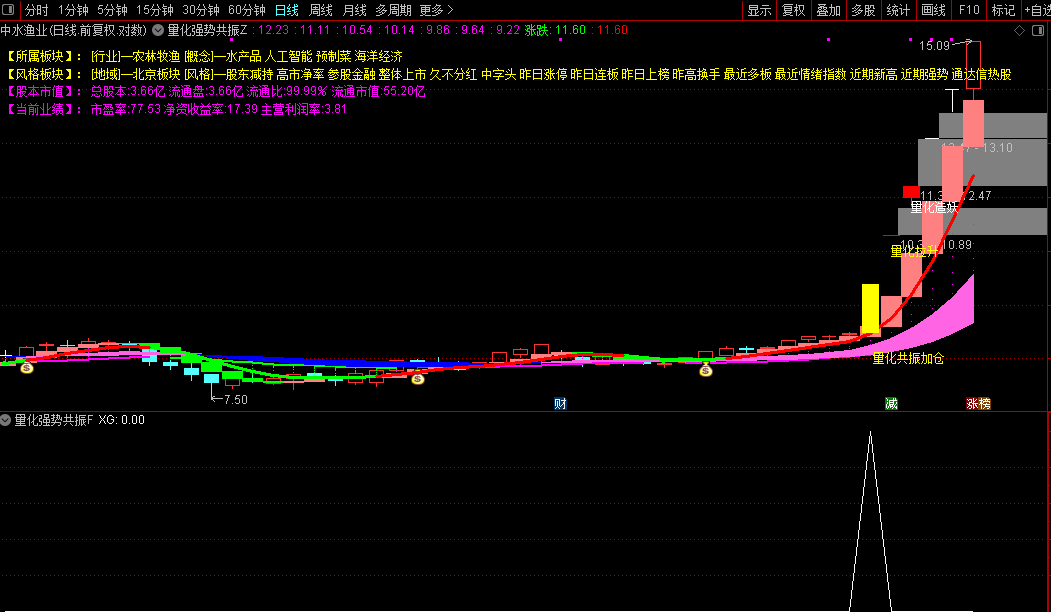Click the 【所属板块】 label
The height and width of the screenshot is (612, 1051).
pyautogui.click(x=41, y=57)
